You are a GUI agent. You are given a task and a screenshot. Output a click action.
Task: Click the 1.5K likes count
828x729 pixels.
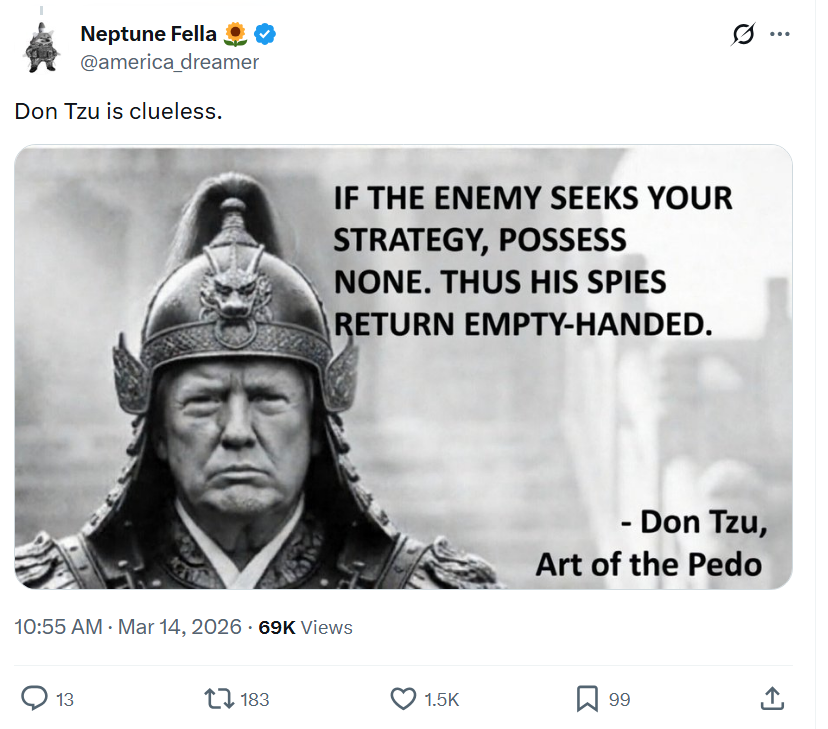pyautogui.click(x=441, y=699)
